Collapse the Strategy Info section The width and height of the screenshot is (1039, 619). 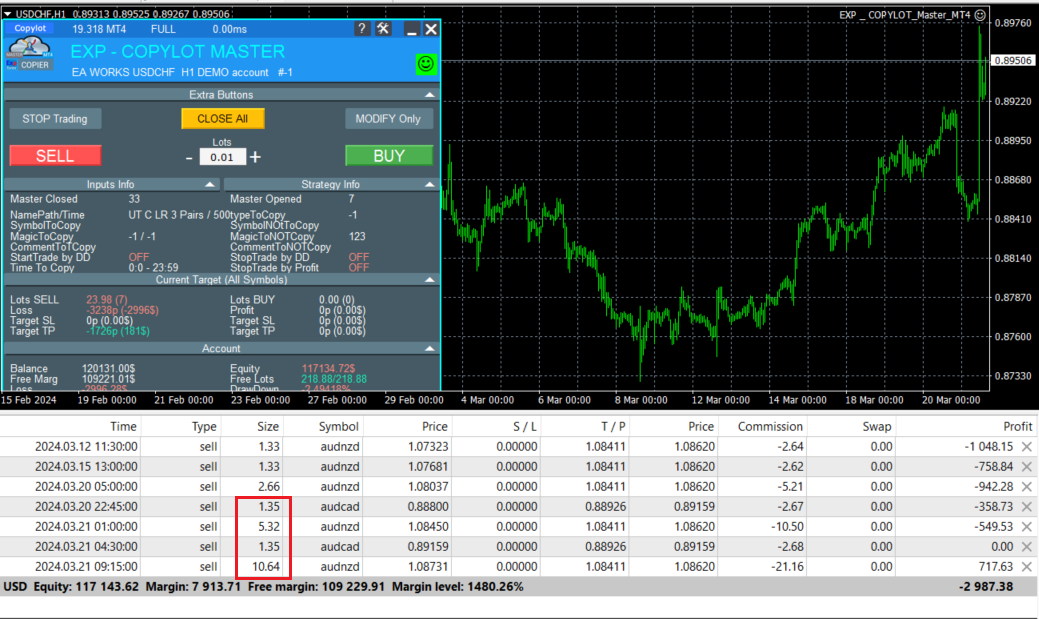point(429,184)
